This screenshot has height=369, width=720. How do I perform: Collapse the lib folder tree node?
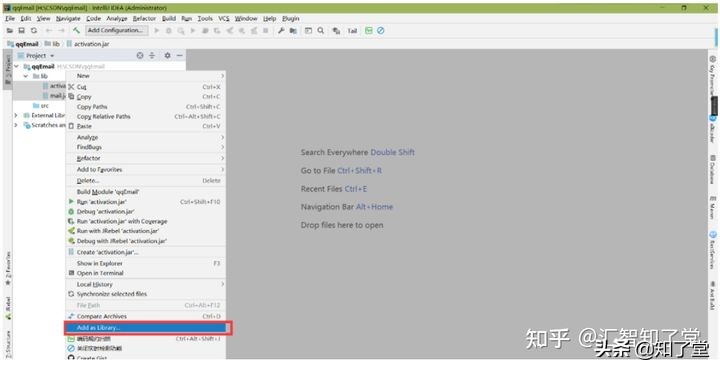[26, 76]
